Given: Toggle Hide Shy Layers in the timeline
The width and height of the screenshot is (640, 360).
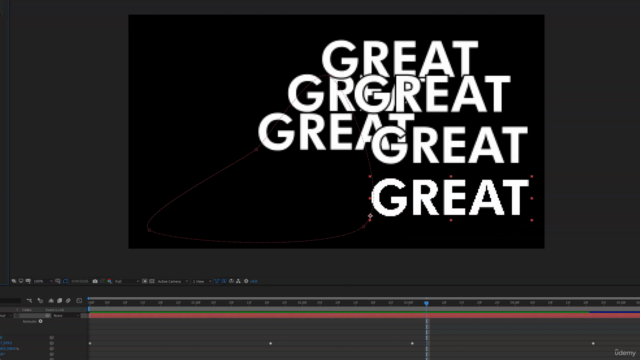Looking at the screenshot, I should point(51,301).
